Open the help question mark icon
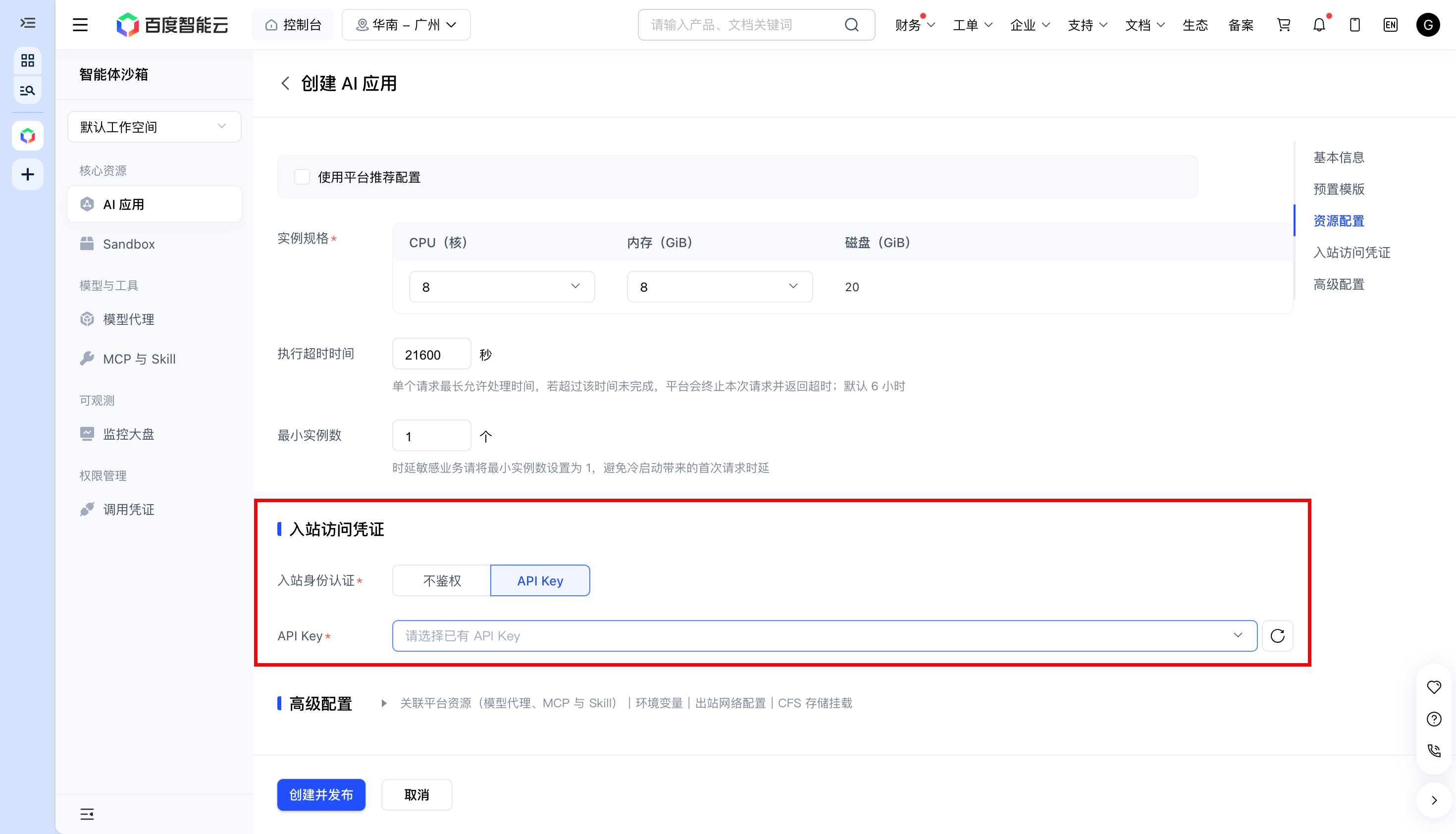Image resolution: width=1456 pixels, height=834 pixels. click(x=1434, y=719)
